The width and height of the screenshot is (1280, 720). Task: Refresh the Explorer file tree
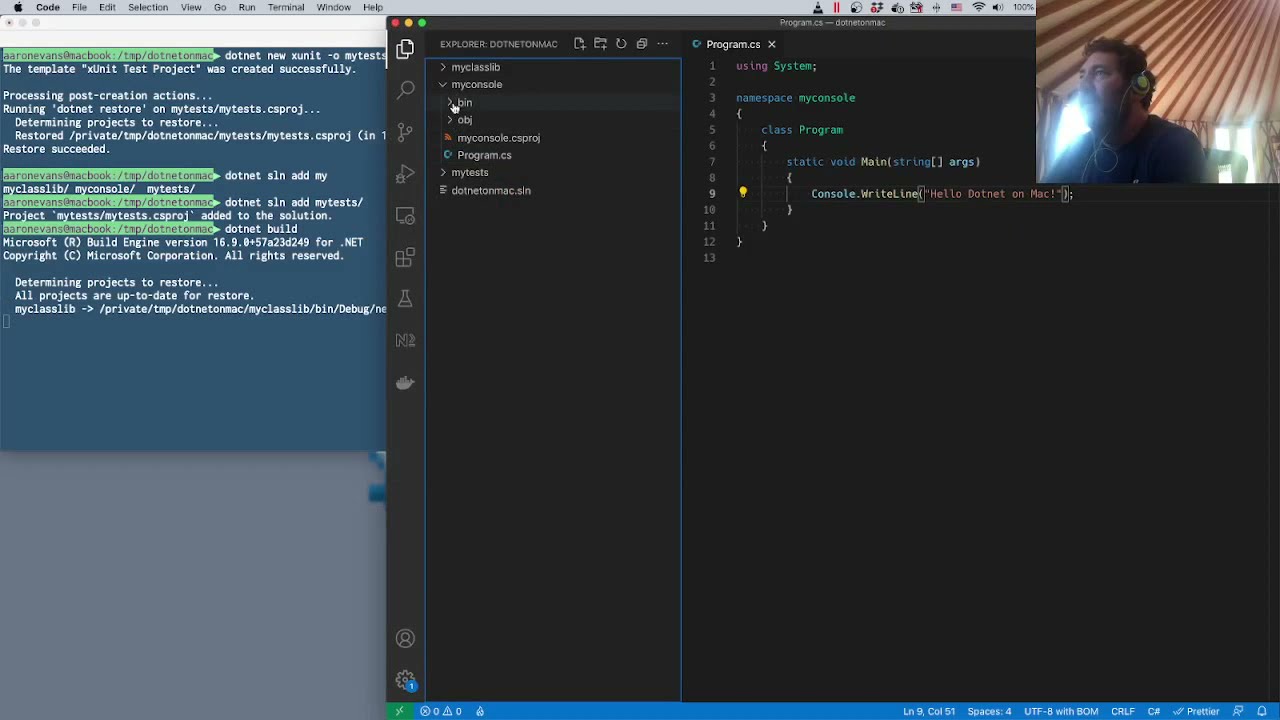click(621, 44)
